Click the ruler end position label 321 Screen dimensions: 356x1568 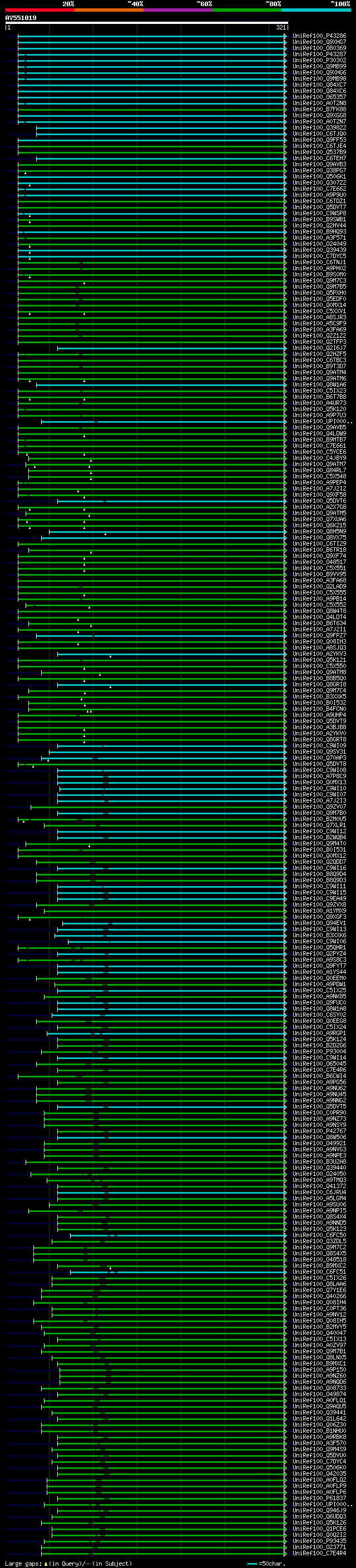[280, 27]
